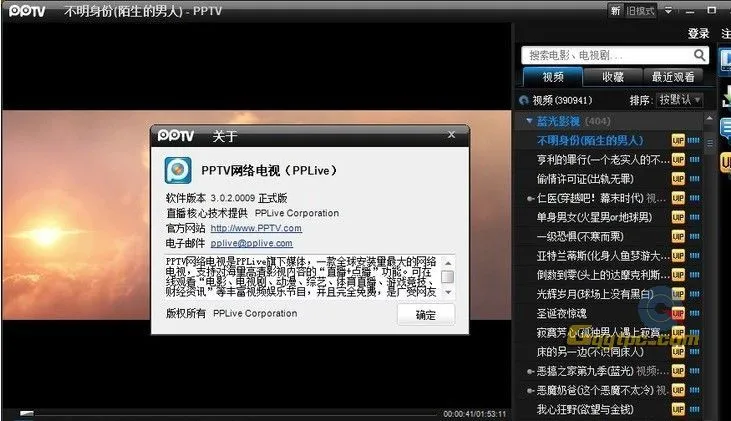
Task: Select 光辉岁月(球场上没有黑白) in the list
Action: pyautogui.click(x=595, y=294)
